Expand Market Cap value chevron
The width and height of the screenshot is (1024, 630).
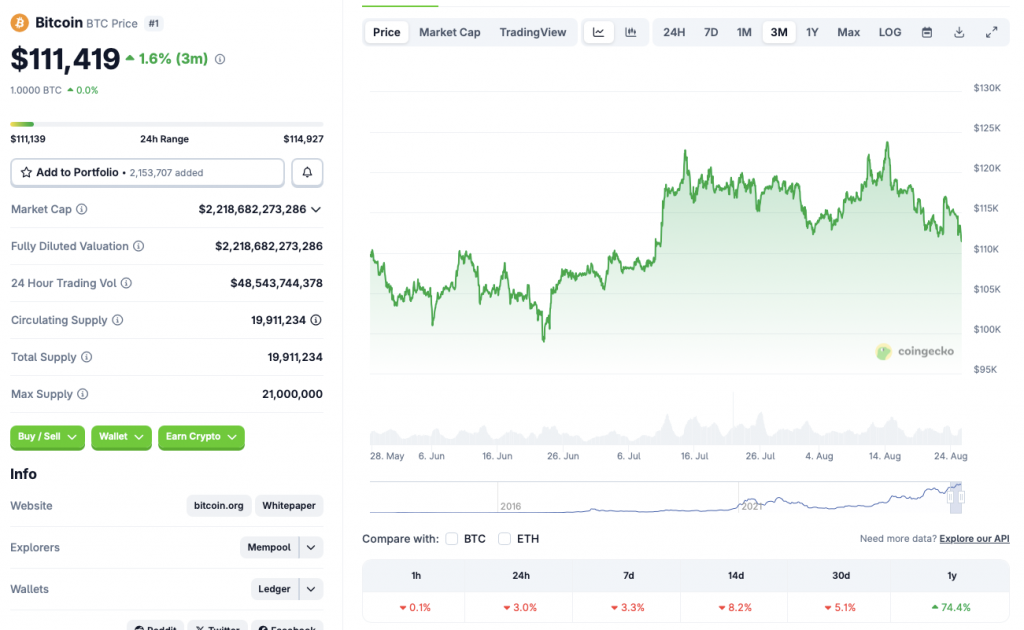[316, 210]
